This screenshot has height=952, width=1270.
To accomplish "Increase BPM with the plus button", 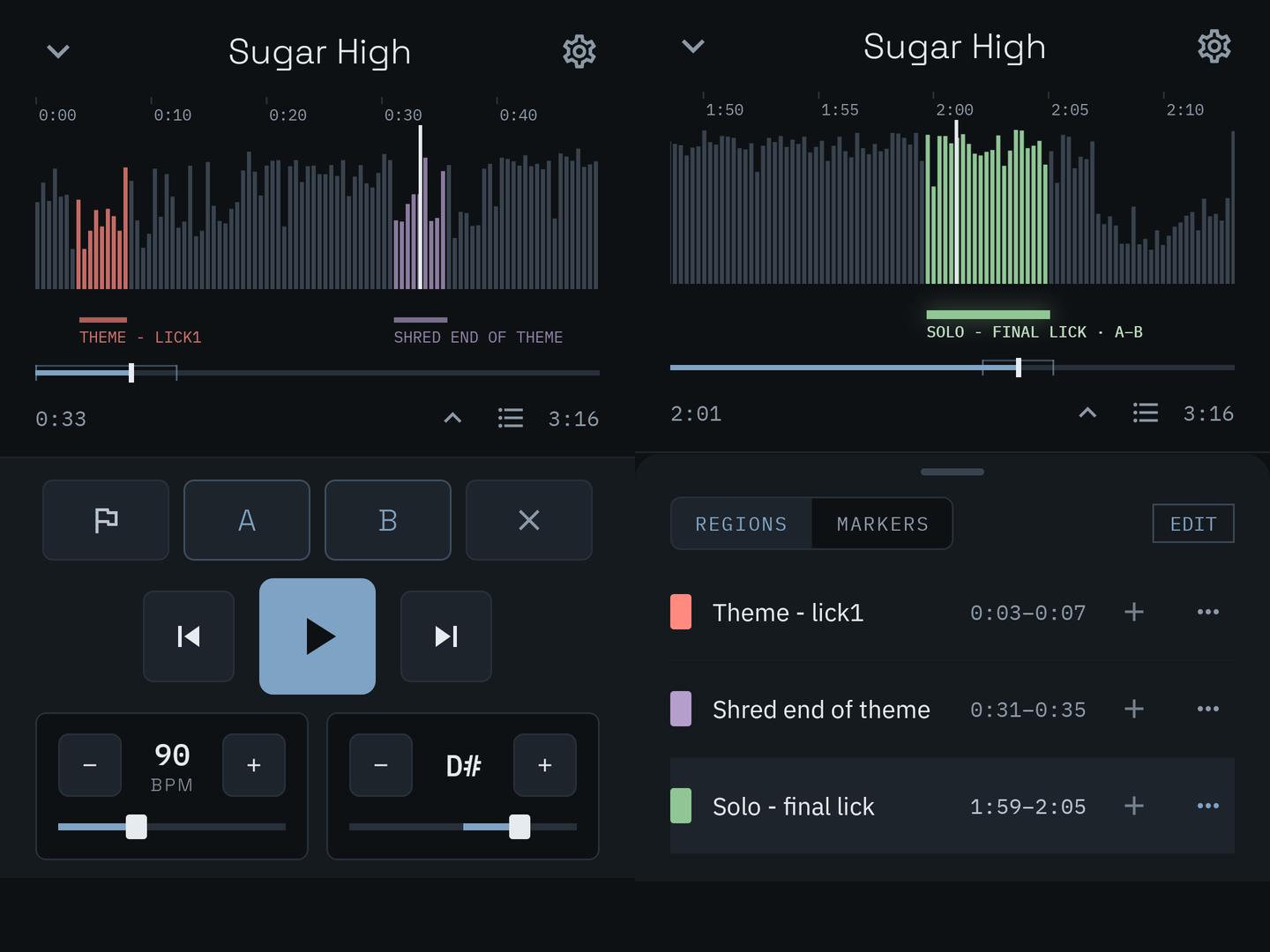I will coord(254,765).
